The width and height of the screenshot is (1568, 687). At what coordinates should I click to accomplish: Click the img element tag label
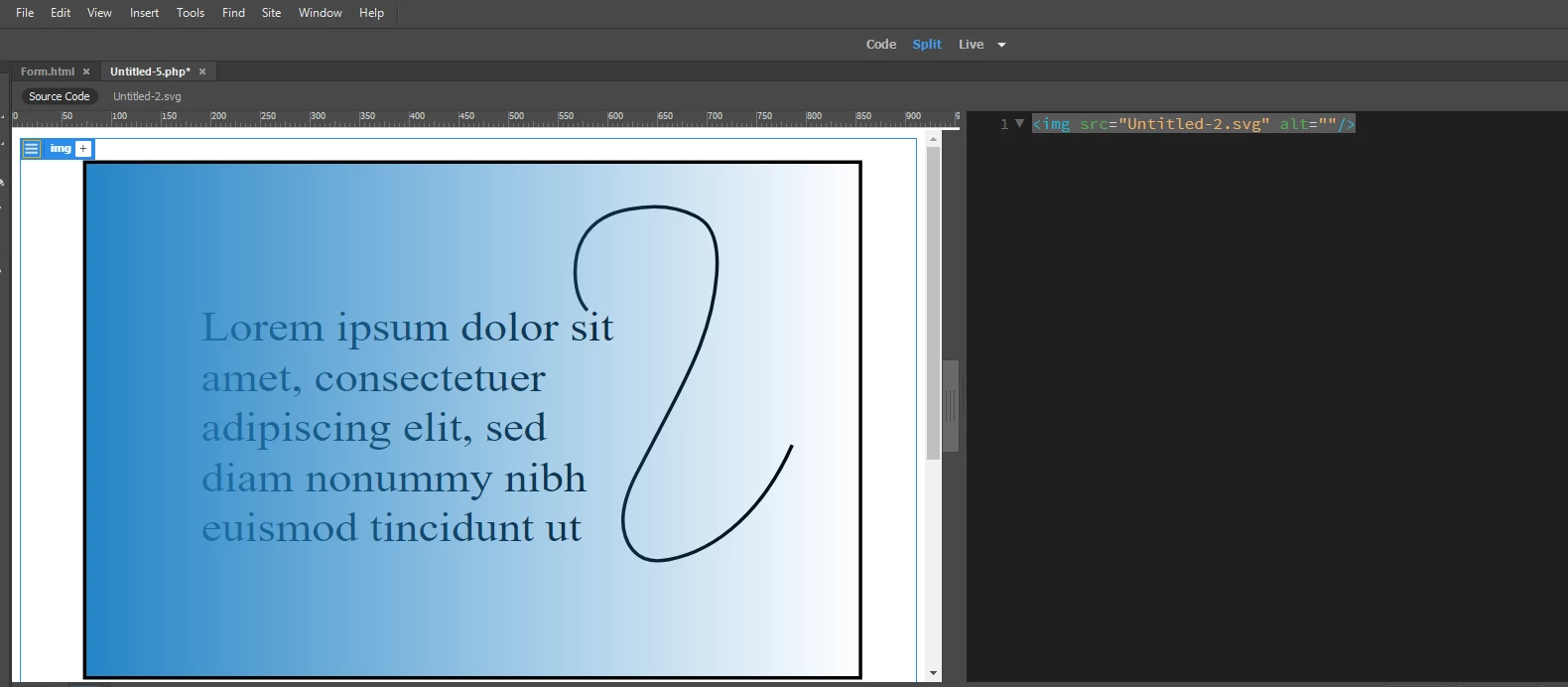point(61,149)
